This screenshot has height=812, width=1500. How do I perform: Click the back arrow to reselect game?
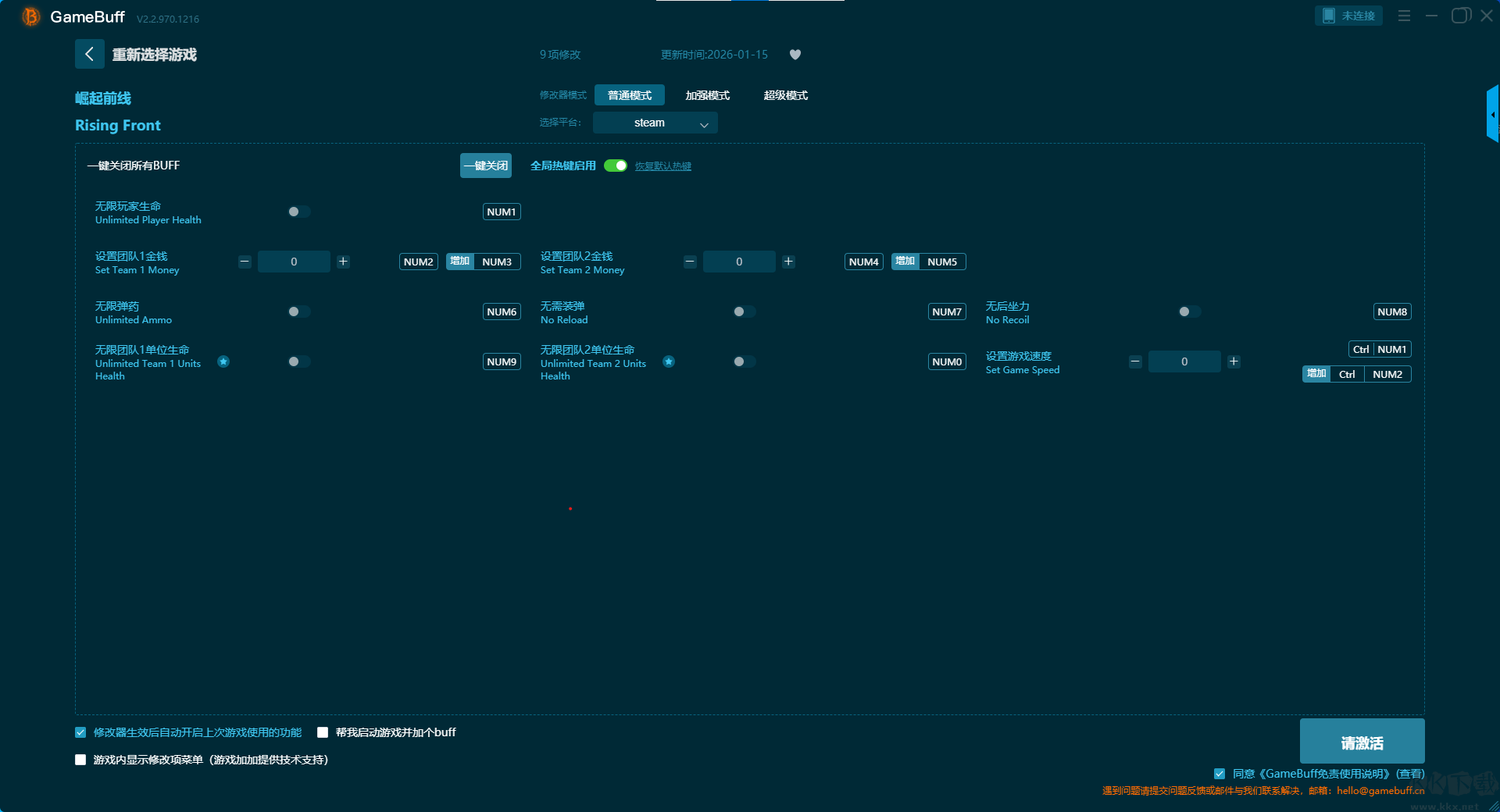pyautogui.click(x=89, y=54)
